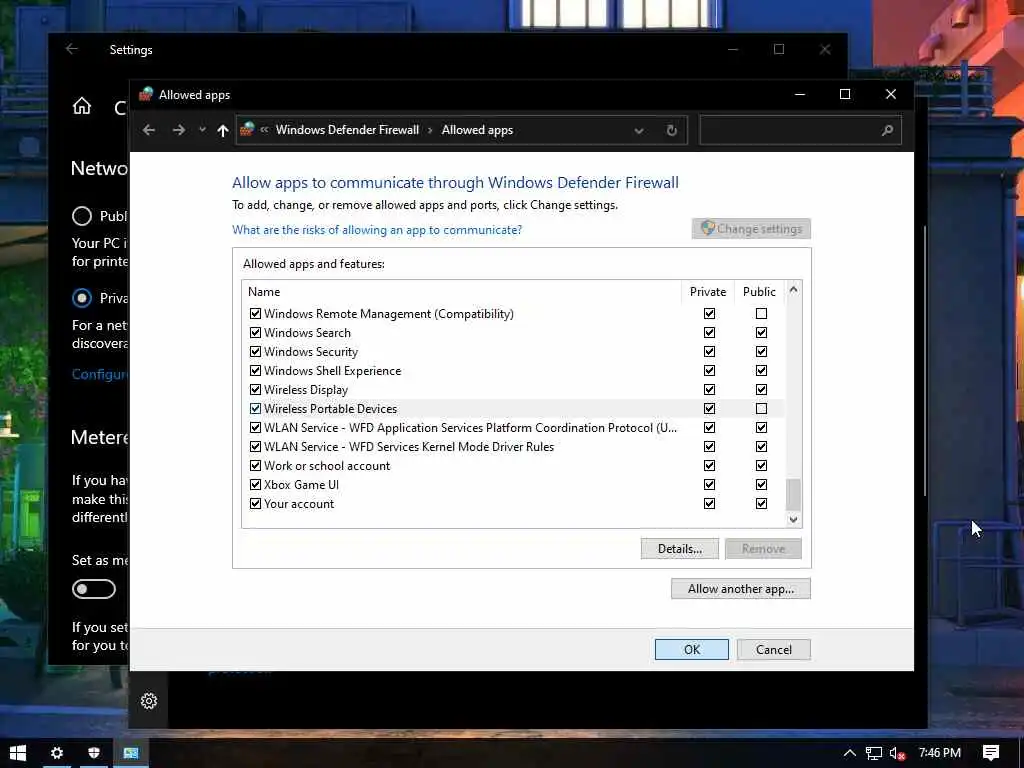Expand address bar history chevron
Image resolution: width=1024 pixels, height=768 pixels.
639,131
